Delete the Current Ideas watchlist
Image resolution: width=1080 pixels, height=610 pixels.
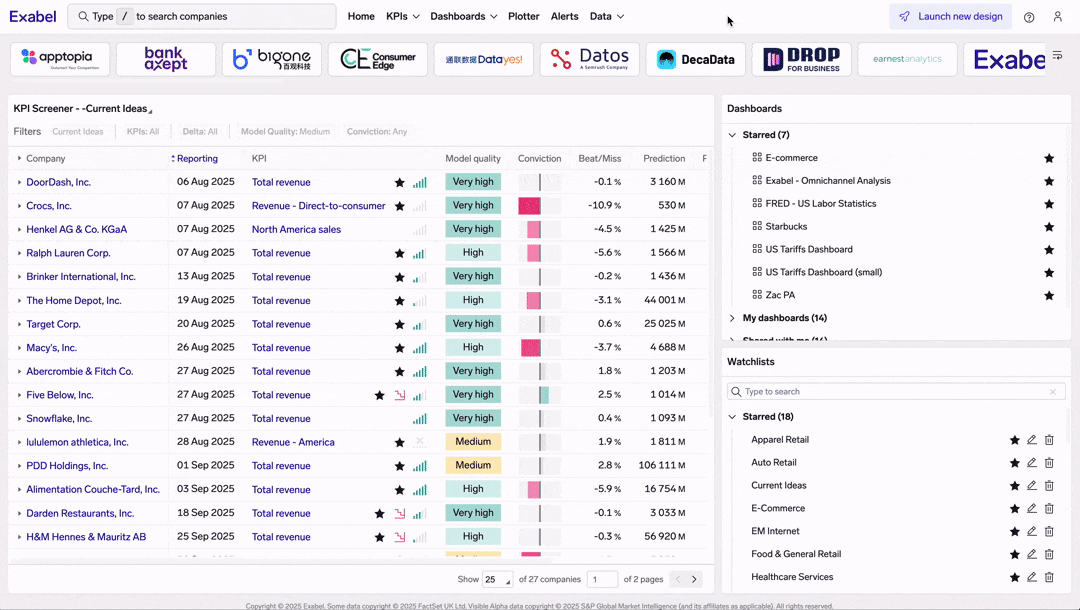(x=1049, y=485)
